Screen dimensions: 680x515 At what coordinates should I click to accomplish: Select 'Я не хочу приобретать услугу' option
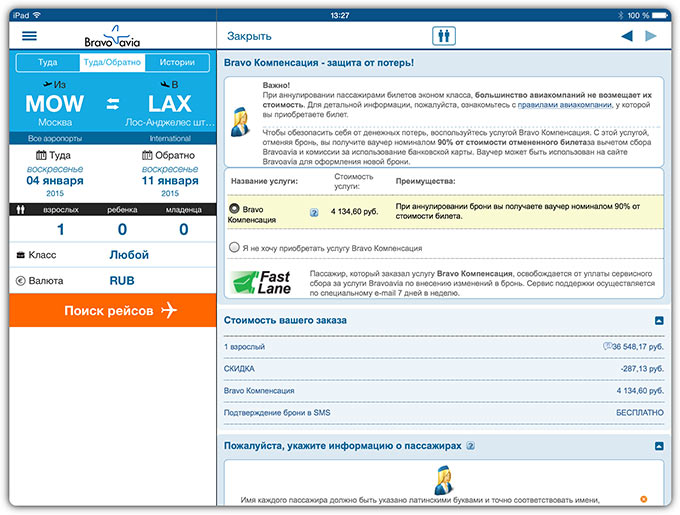[234, 248]
